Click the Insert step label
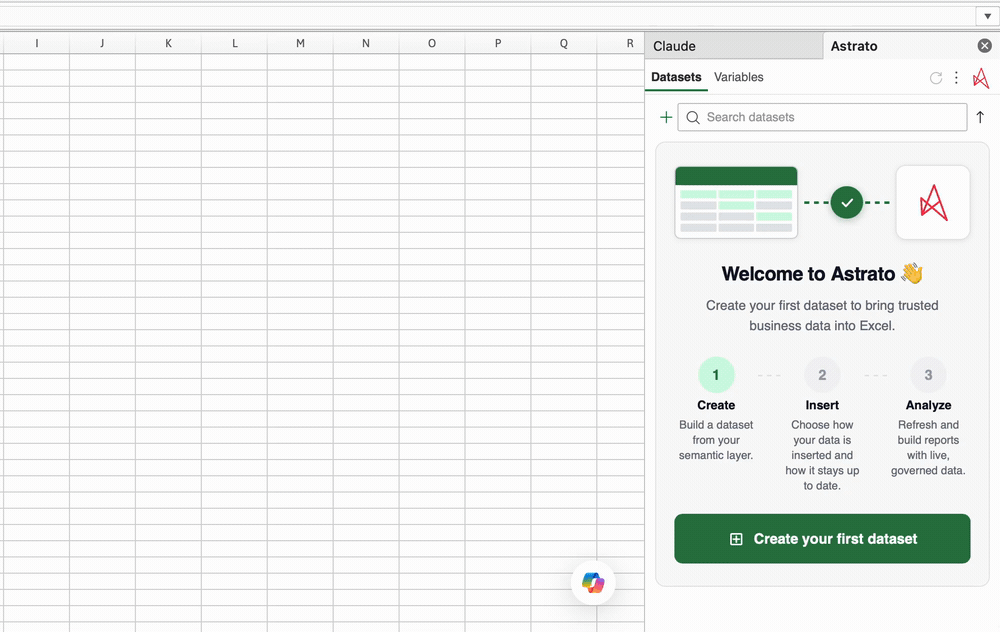 tap(822, 405)
